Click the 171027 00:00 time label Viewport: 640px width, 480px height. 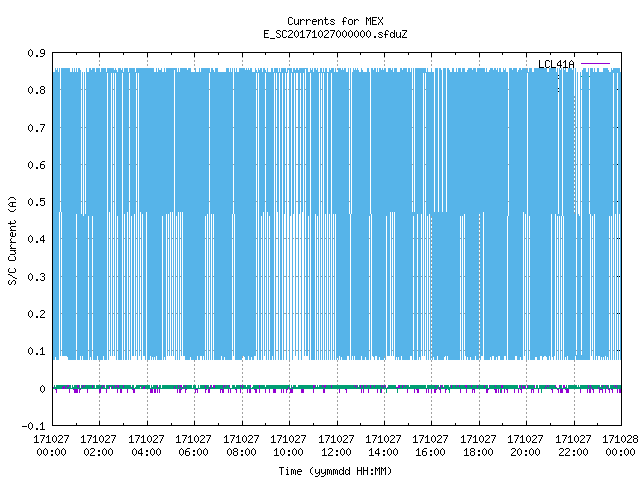click(x=51, y=446)
